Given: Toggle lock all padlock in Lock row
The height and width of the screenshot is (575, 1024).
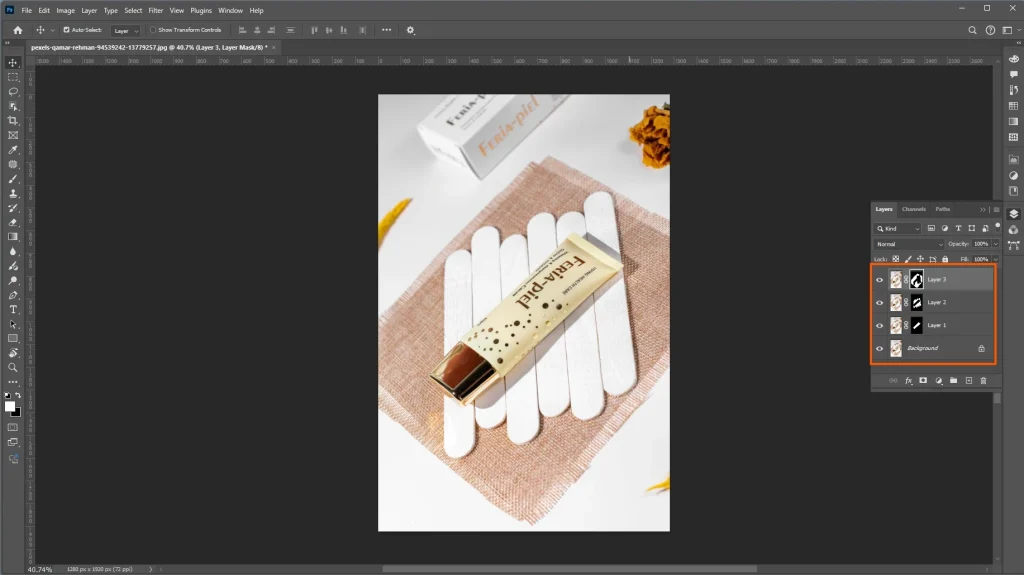Looking at the screenshot, I should tap(945, 259).
